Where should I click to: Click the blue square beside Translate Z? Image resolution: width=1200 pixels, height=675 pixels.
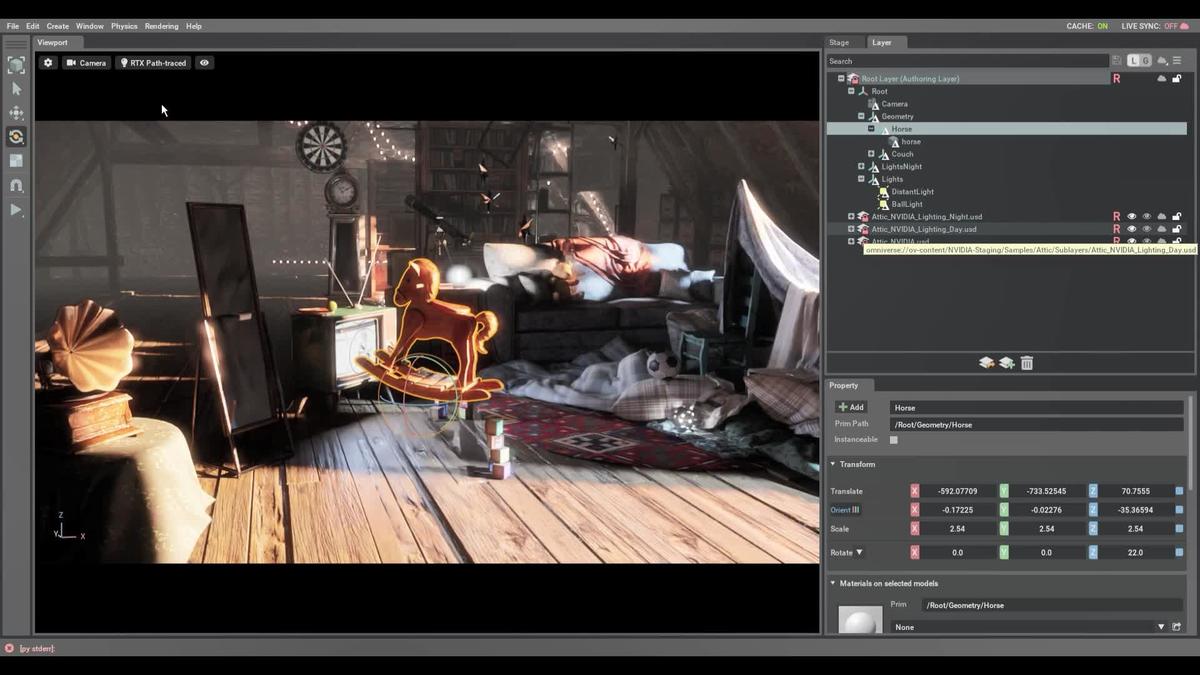(1179, 491)
